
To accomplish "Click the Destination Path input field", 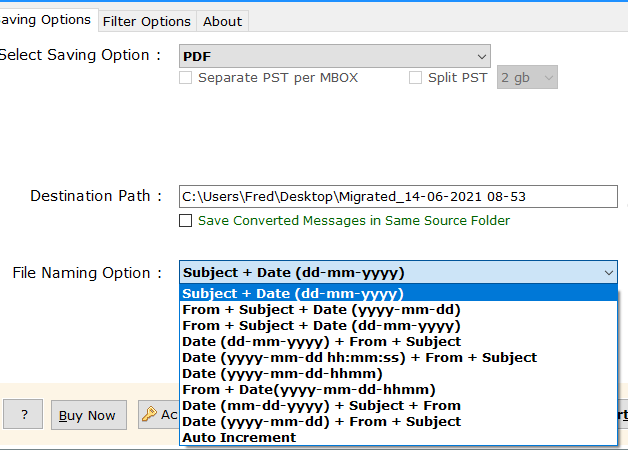I will pos(398,197).
